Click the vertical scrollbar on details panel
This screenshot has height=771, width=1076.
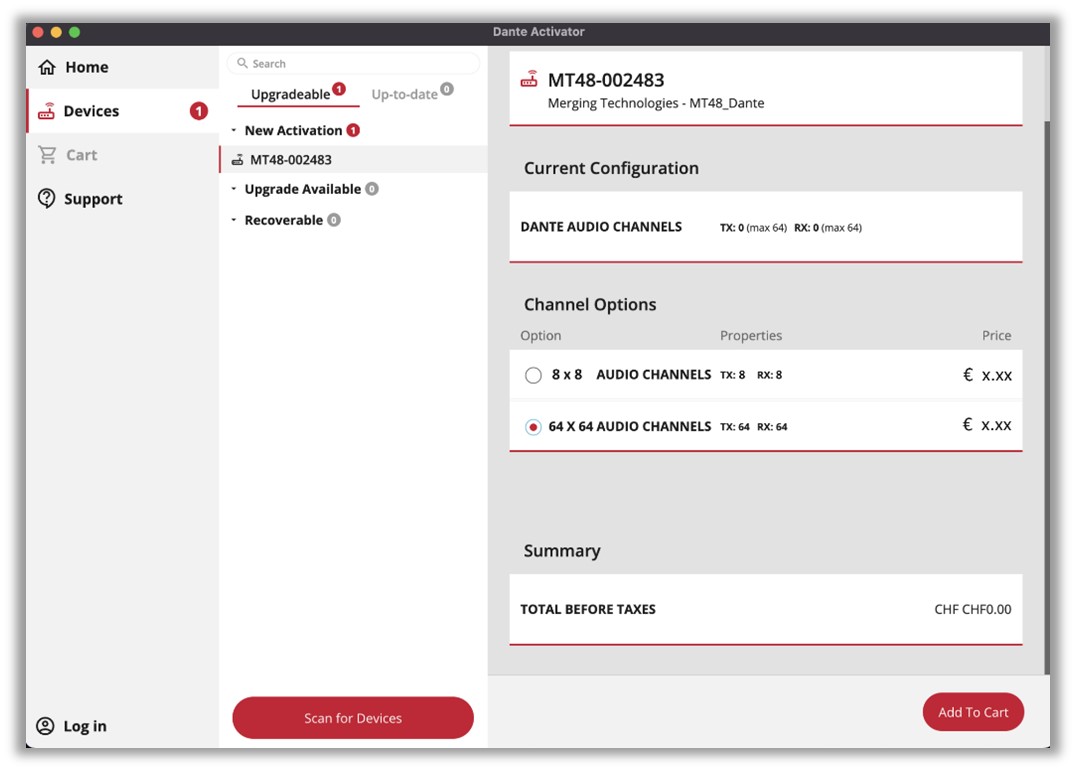click(1046, 400)
